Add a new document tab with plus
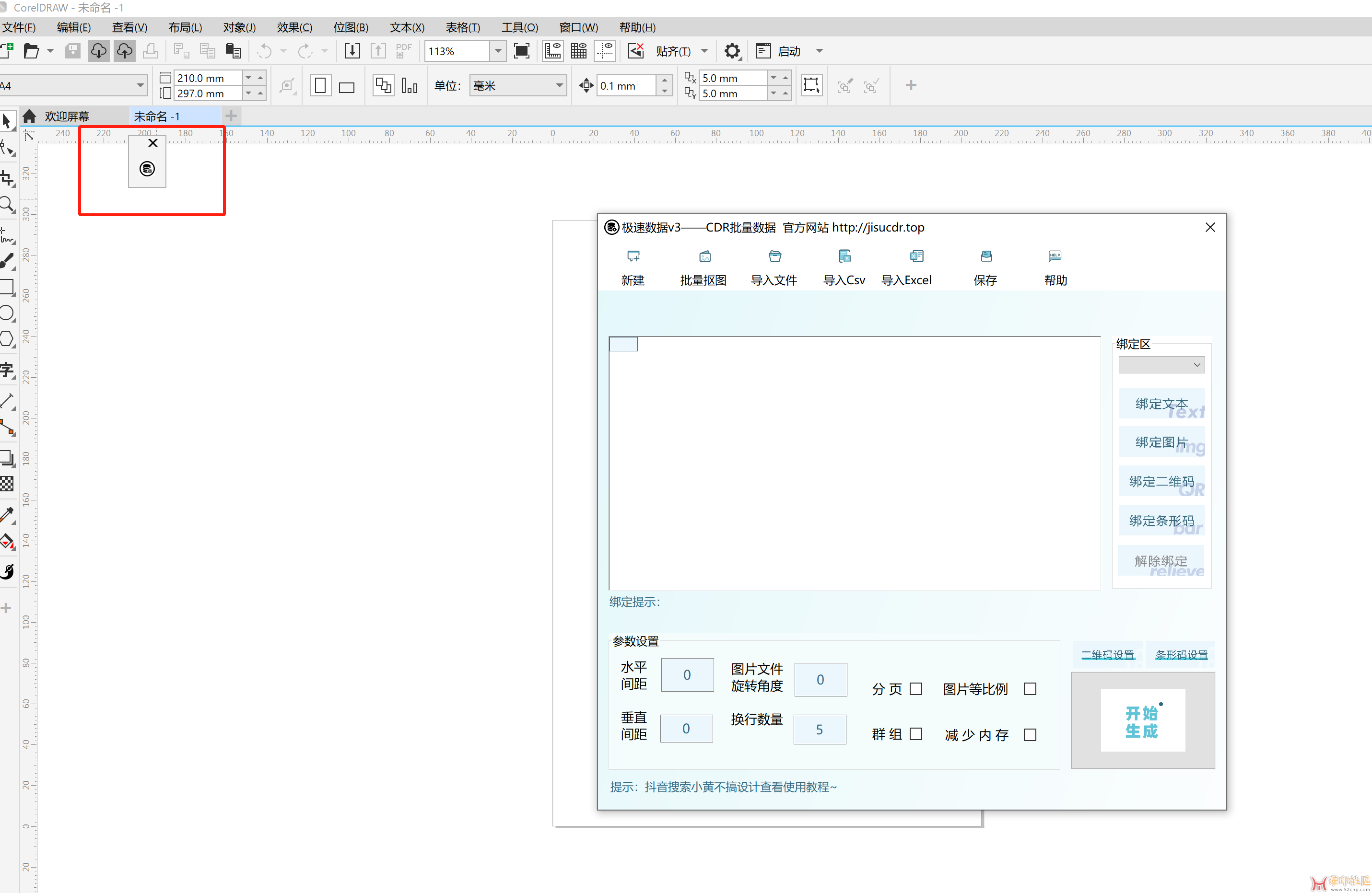 (x=231, y=116)
